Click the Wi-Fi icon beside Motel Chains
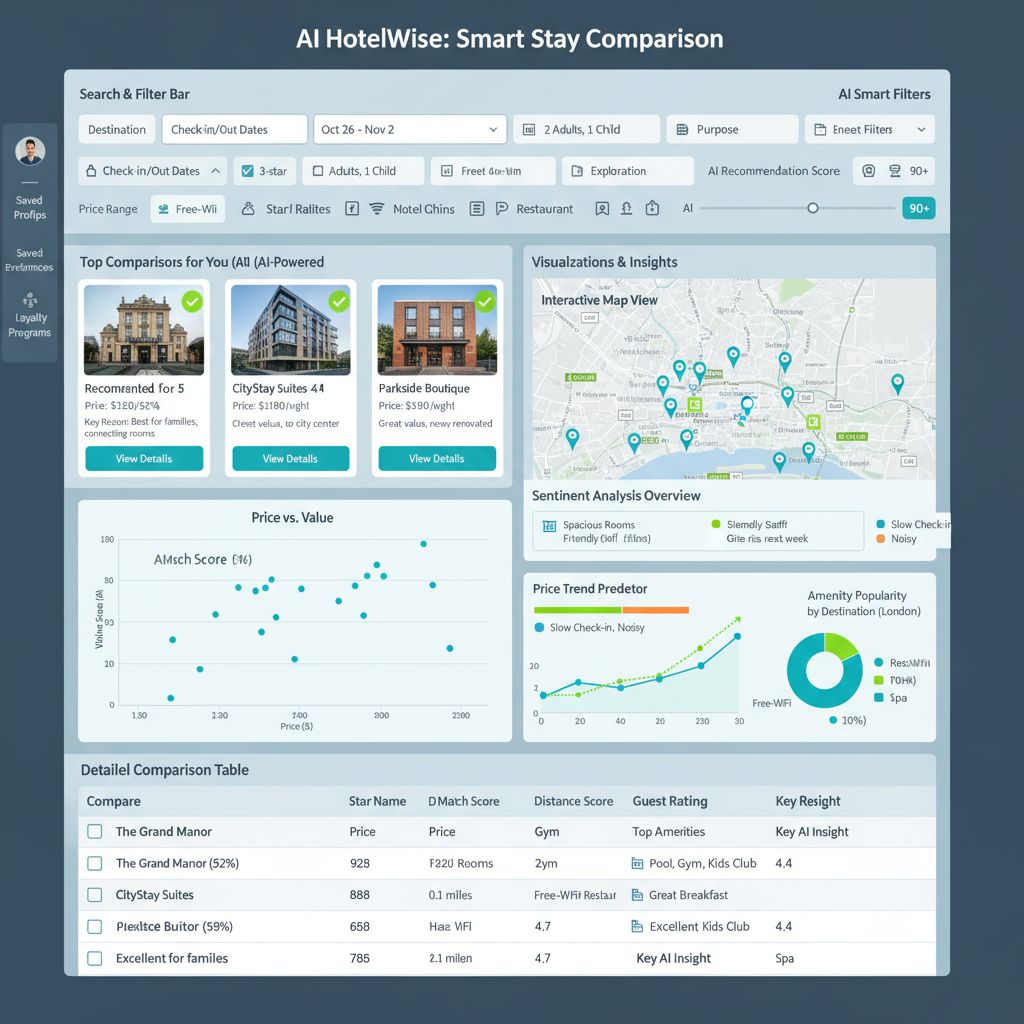This screenshot has width=1024, height=1024. (377, 209)
